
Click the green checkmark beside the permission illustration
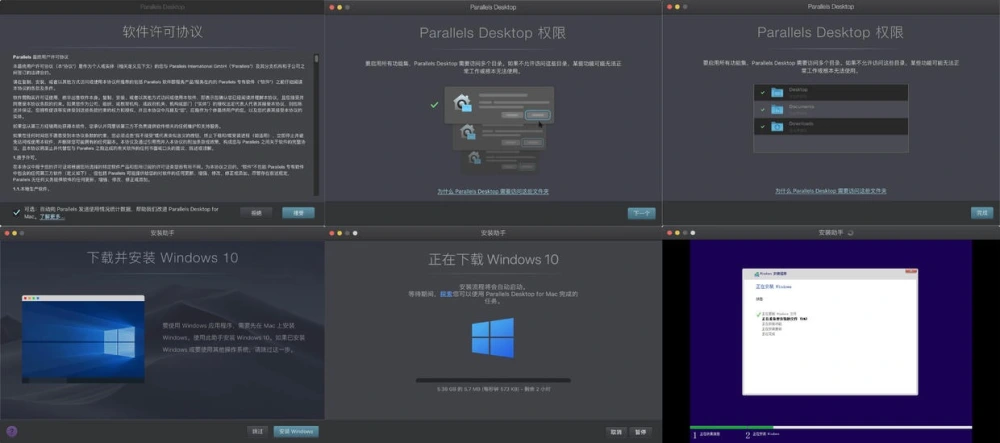[x=434, y=104]
